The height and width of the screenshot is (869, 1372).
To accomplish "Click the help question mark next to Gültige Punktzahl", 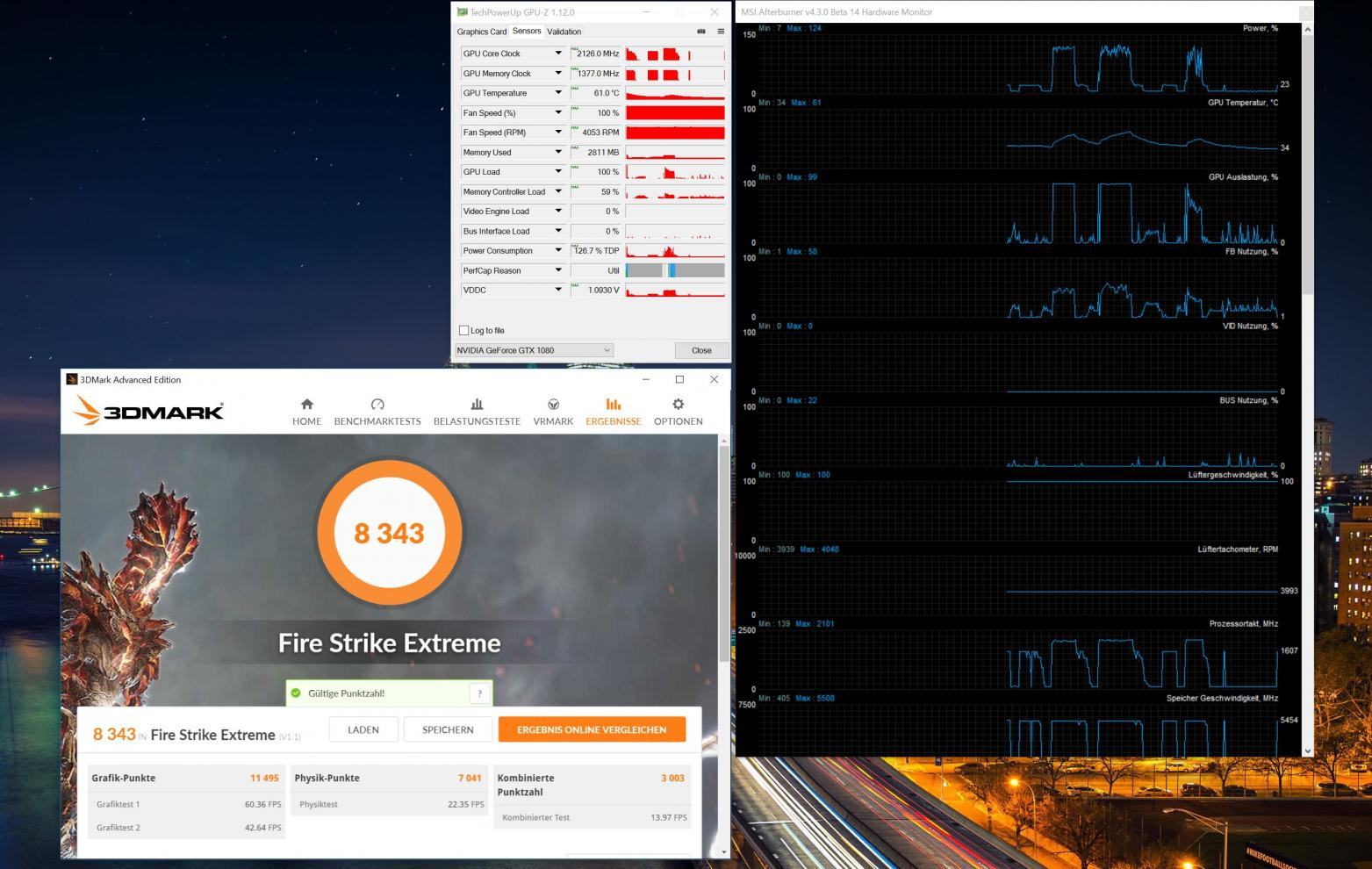I will click(x=479, y=693).
